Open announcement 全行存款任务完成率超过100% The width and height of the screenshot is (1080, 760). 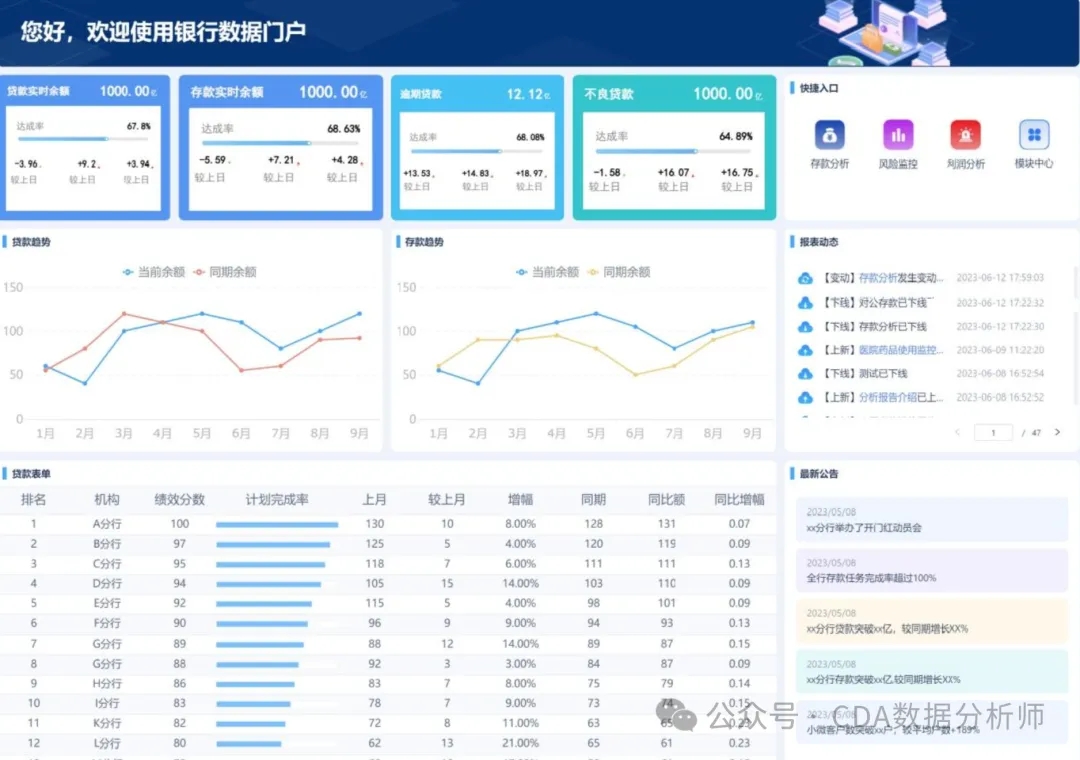point(871,578)
